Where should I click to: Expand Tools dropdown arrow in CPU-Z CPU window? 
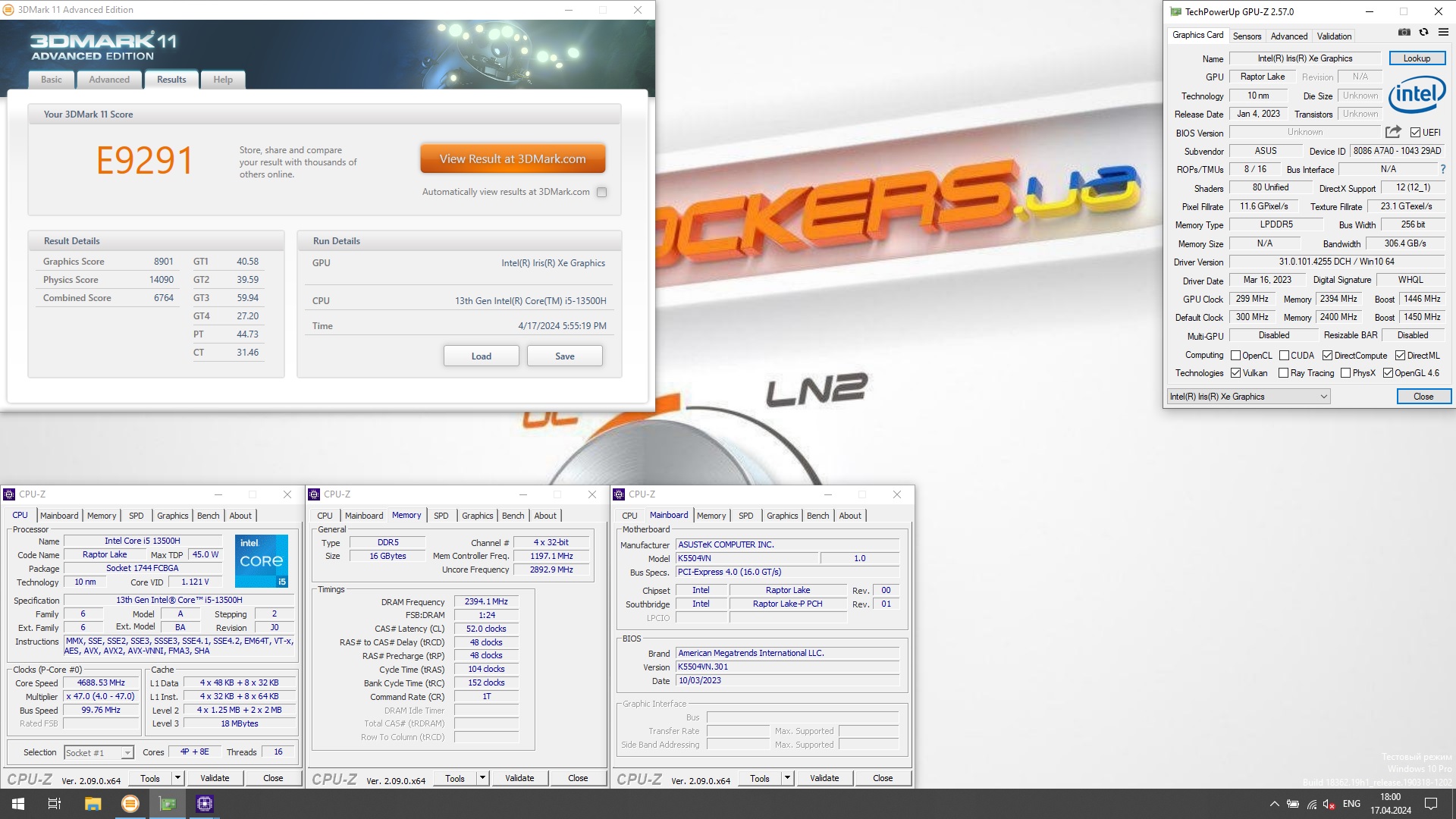pyautogui.click(x=177, y=778)
